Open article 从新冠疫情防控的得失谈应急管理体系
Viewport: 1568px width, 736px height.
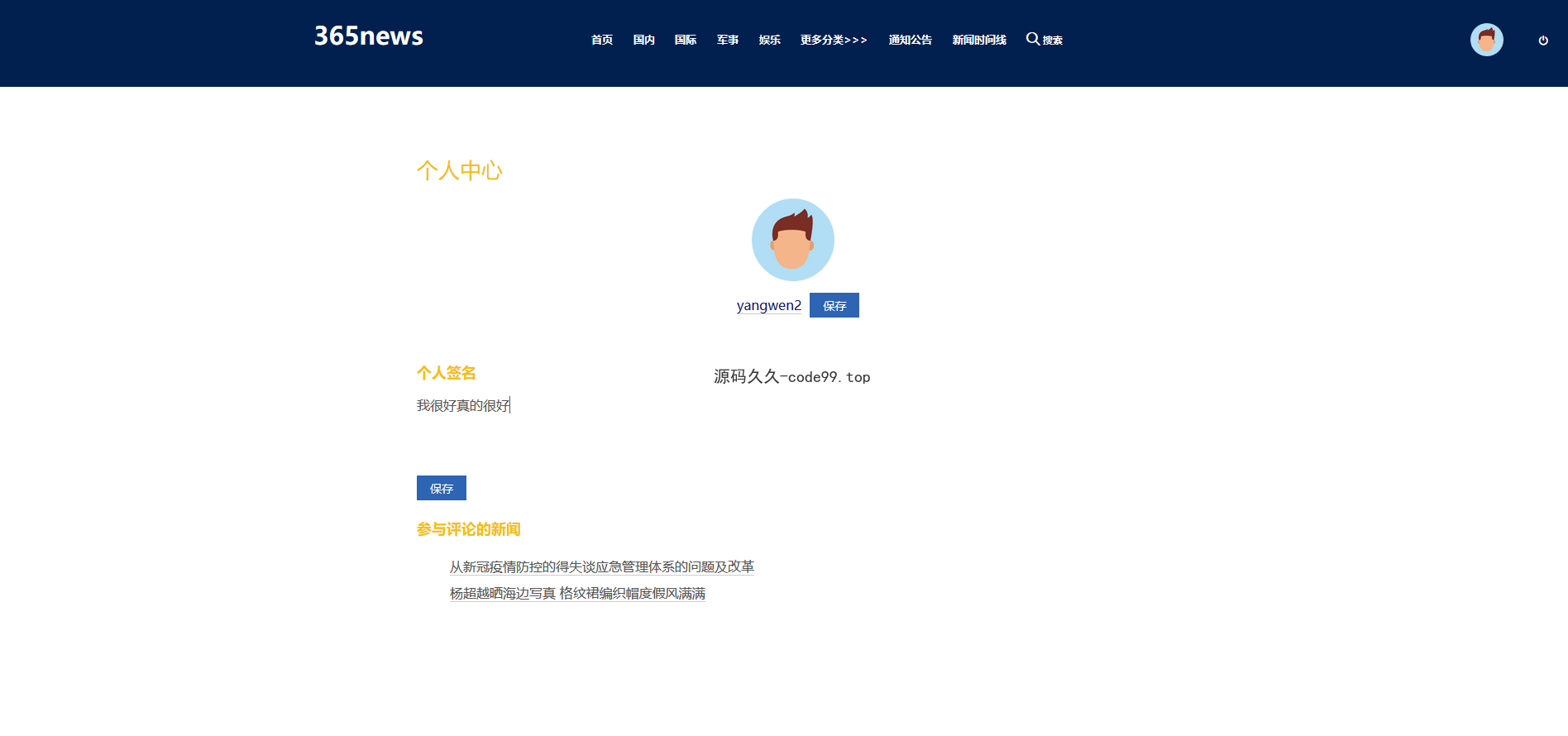[x=601, y=566]
